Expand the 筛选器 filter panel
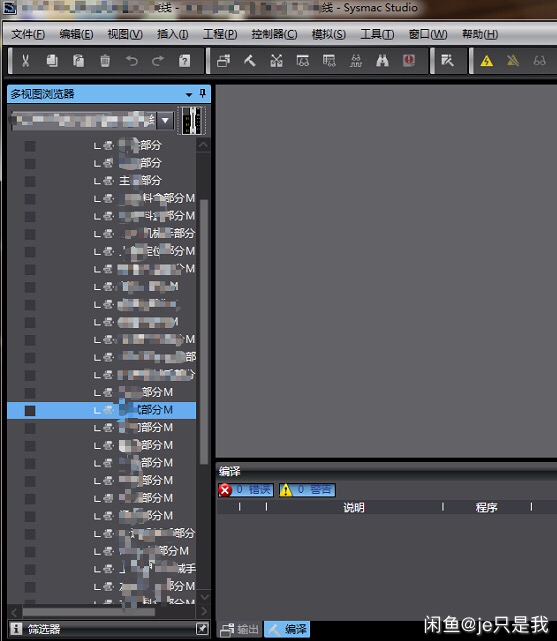 pos(202,628)
